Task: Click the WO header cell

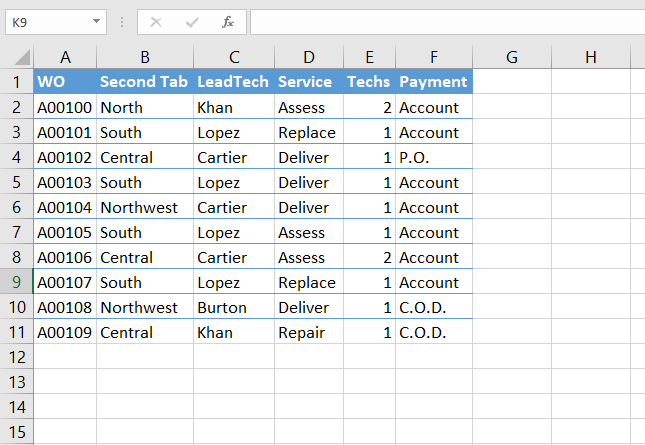Action: pos(65,81)
